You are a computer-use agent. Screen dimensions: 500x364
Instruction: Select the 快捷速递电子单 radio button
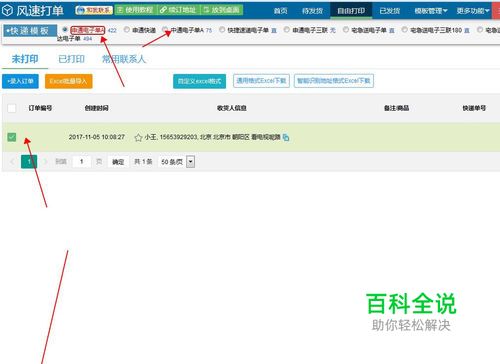tap(222, 30)
